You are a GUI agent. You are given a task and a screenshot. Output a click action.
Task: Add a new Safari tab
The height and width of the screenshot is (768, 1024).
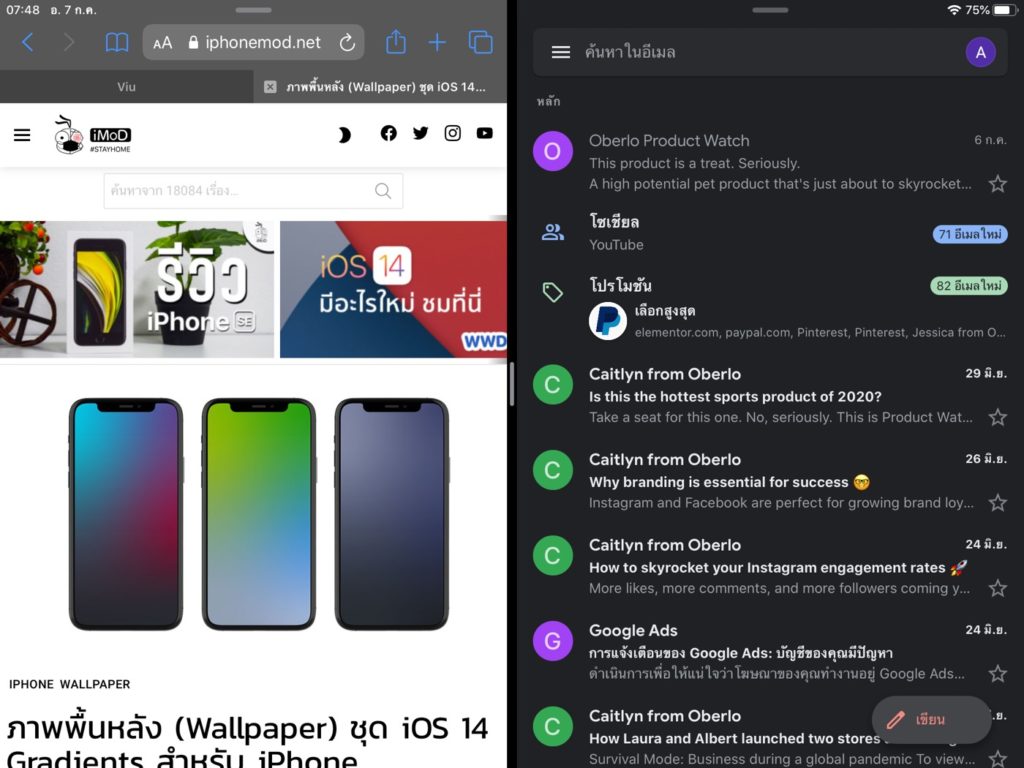437,42
